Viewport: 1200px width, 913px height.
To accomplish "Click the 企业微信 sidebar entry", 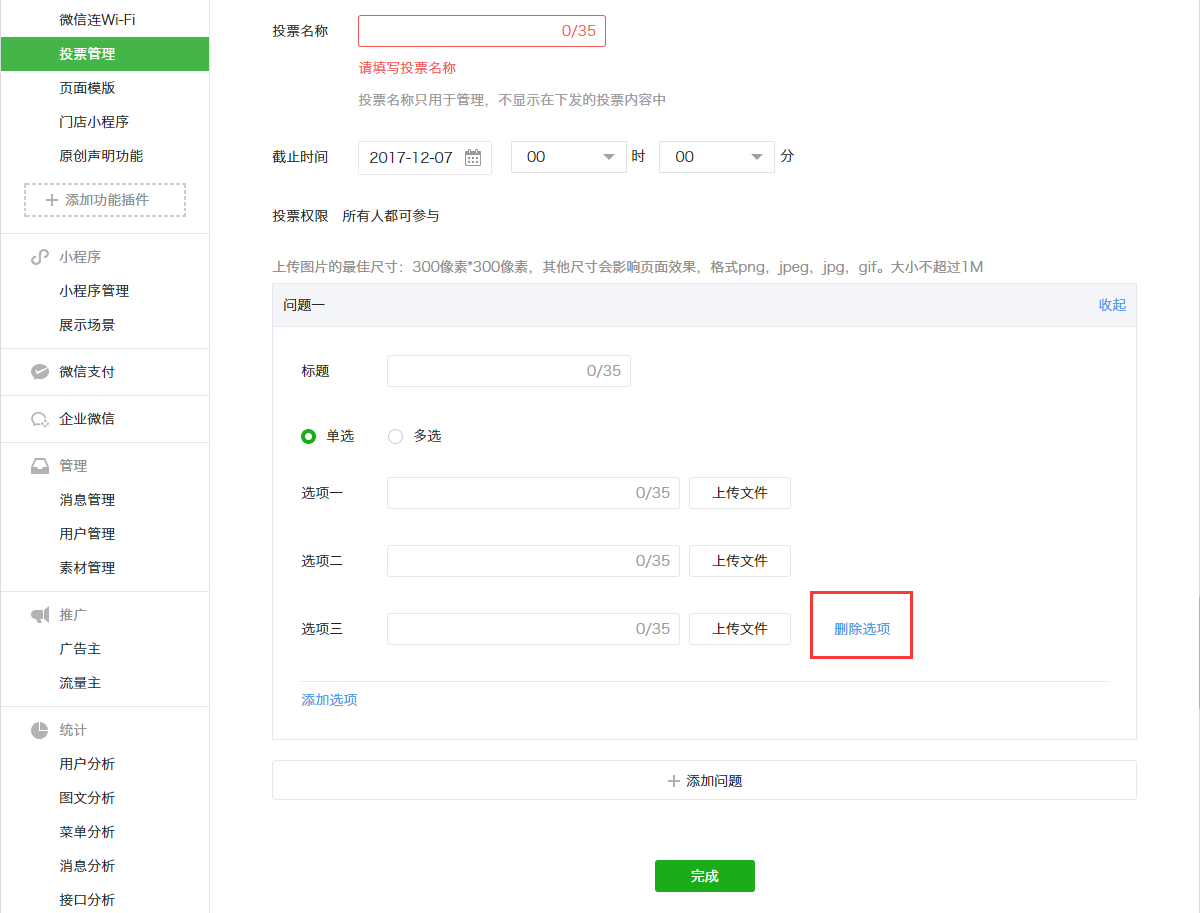I will pyautogui.click(x=87, y=419).
